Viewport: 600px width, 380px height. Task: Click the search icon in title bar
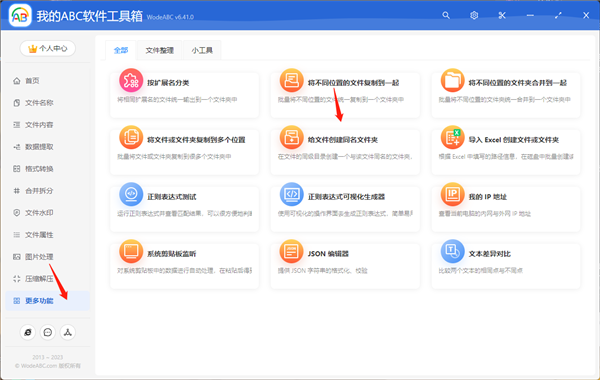[446, 15]
